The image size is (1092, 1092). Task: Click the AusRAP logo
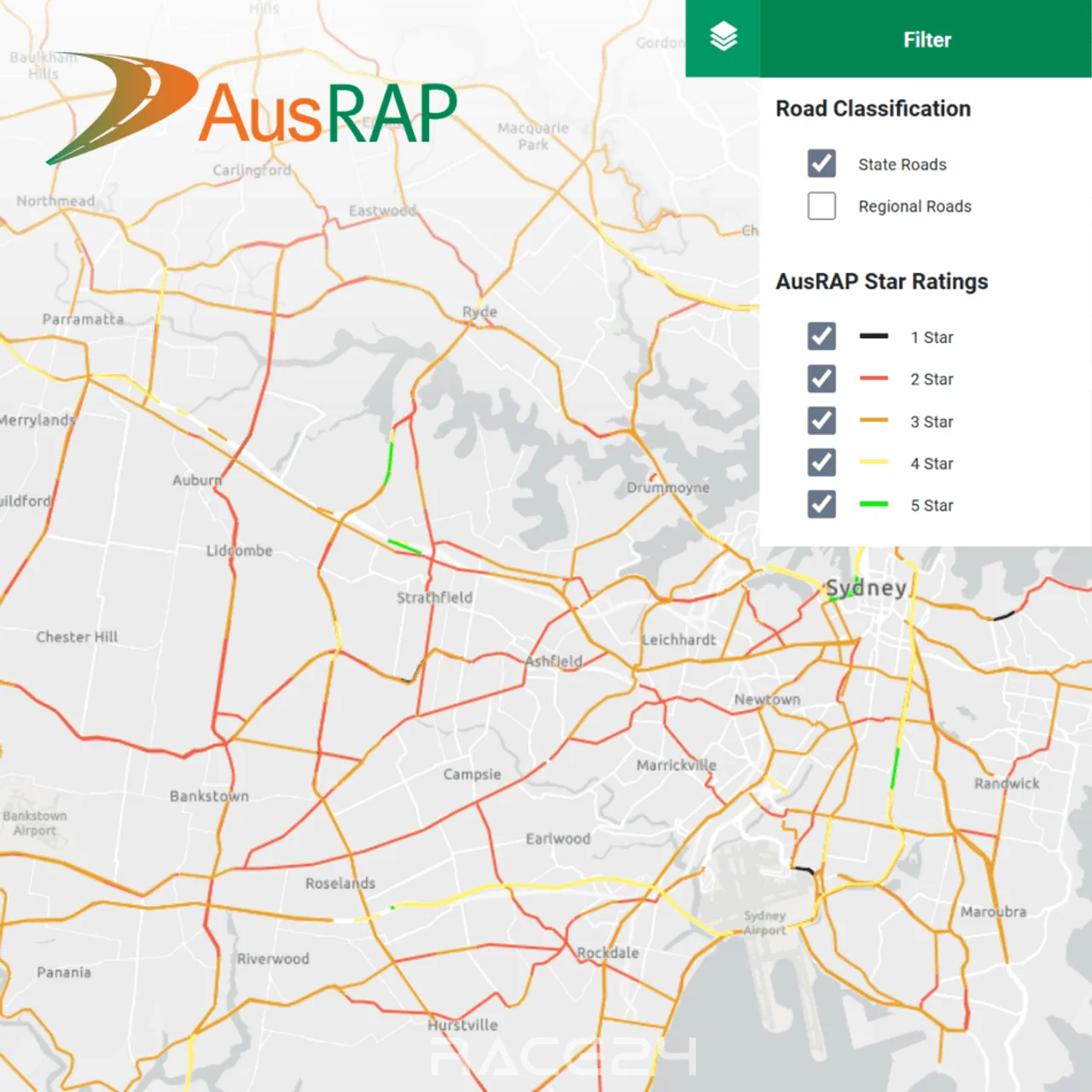click(253, 109)
